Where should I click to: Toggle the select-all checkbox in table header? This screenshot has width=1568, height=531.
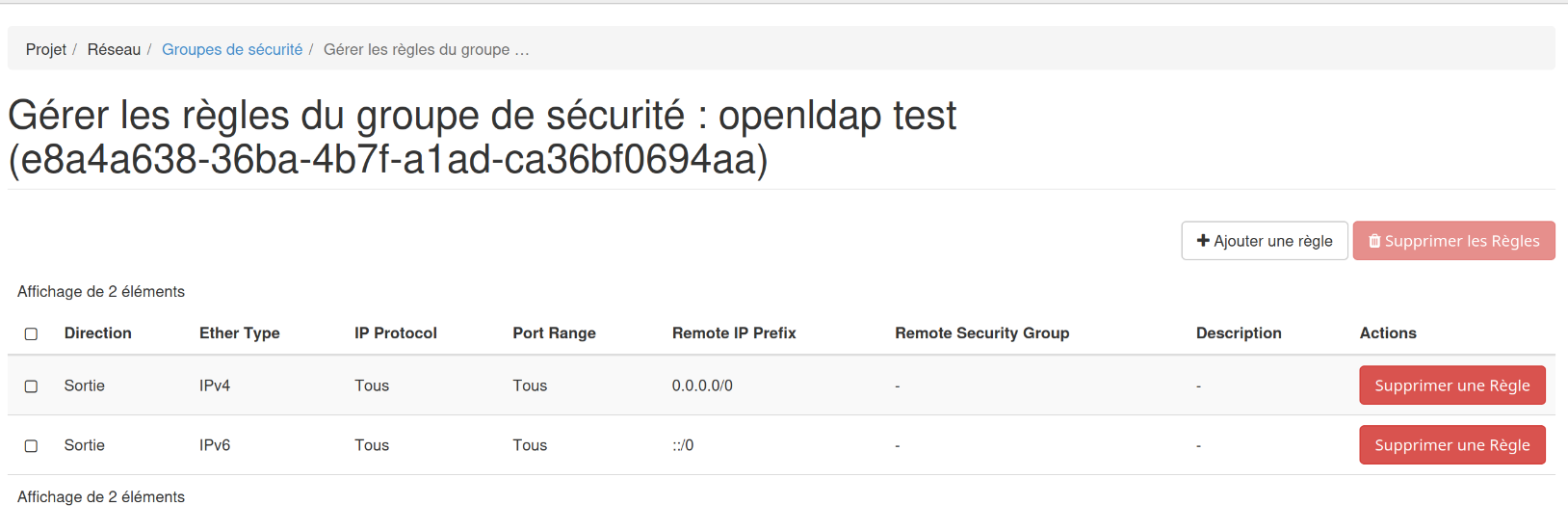(x=31, y=333)
